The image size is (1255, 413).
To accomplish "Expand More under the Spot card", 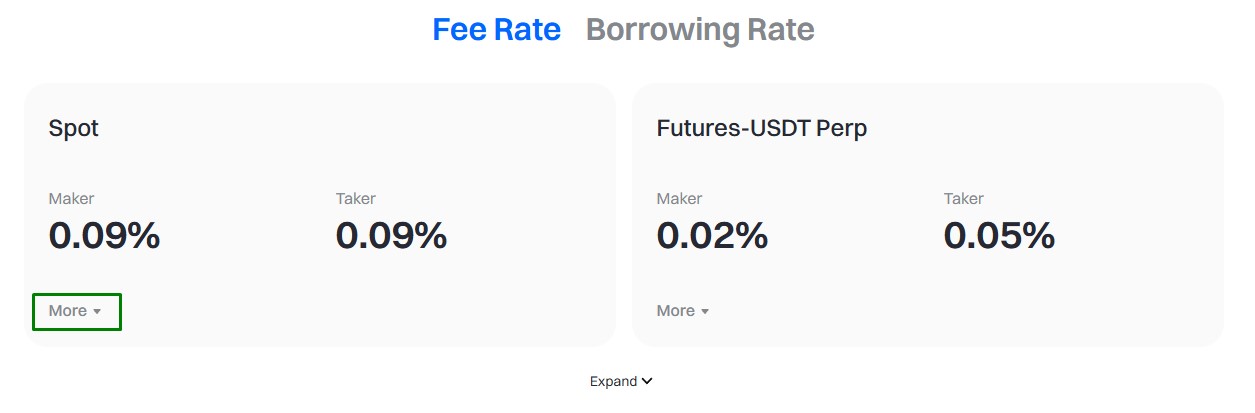I will tap(76, 311).
